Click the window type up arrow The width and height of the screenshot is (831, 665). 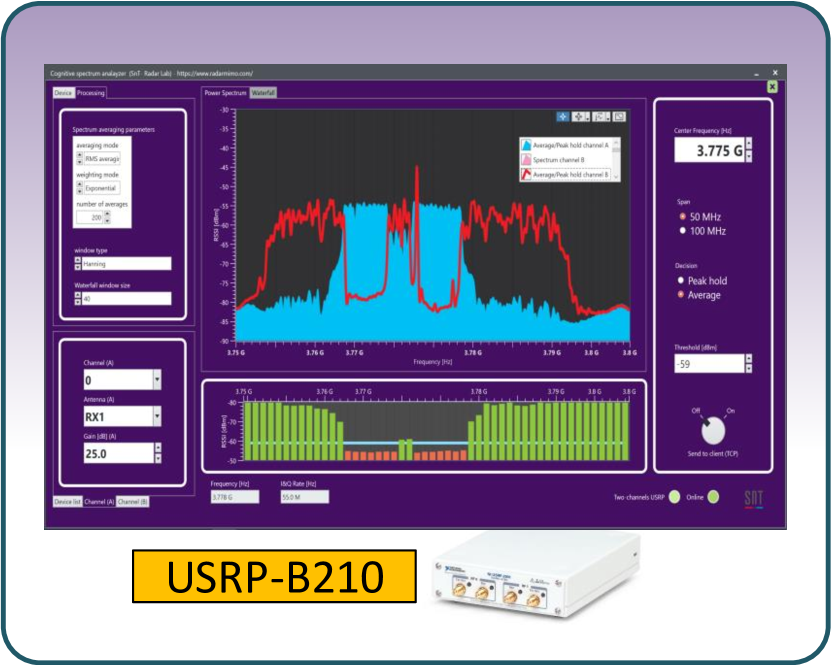click(78, 260)
